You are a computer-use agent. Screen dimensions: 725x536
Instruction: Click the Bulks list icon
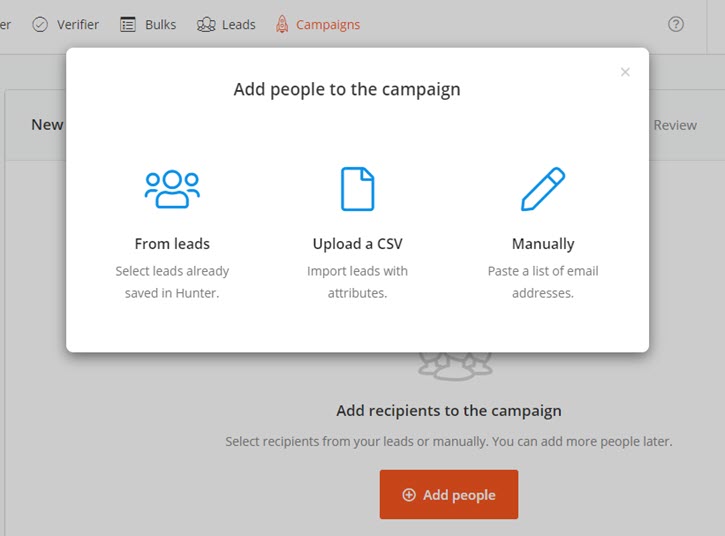point(128,25)
